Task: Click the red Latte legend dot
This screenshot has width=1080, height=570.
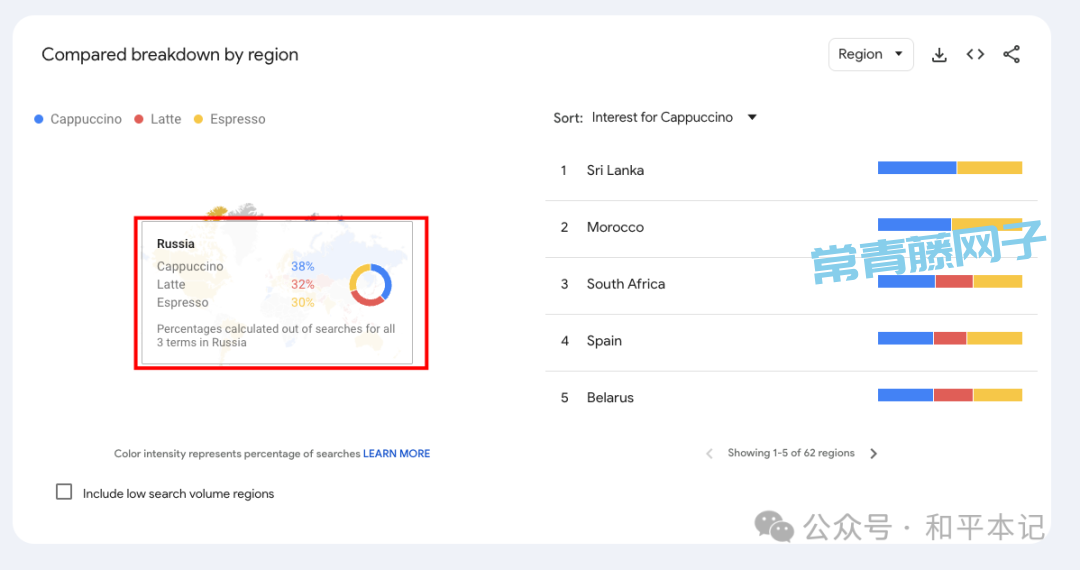Action: (138, 119)
